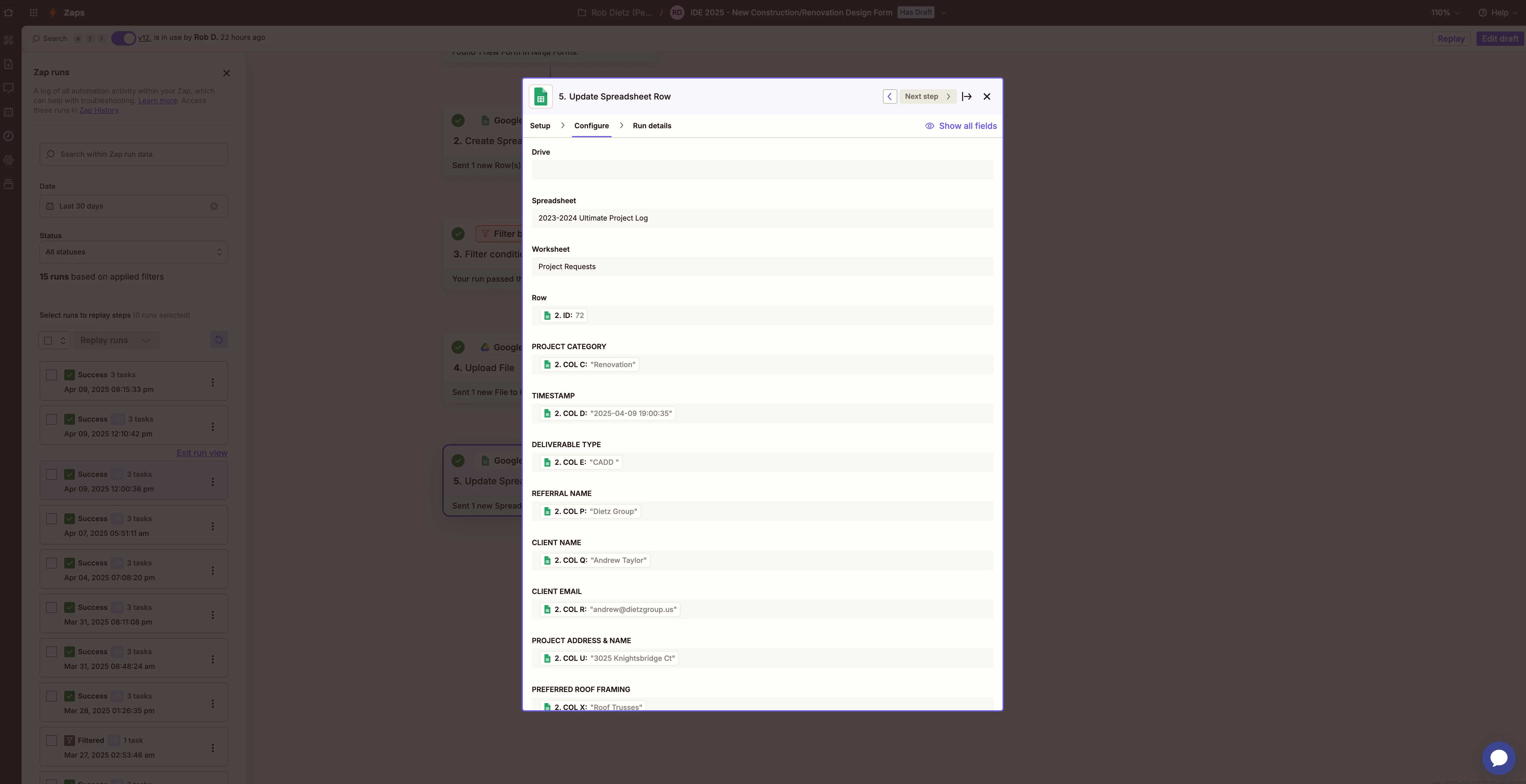Switch to the Run details tab
This screenshot has width=1526, height=784.
pyautogui.click(x=652, y=126)
